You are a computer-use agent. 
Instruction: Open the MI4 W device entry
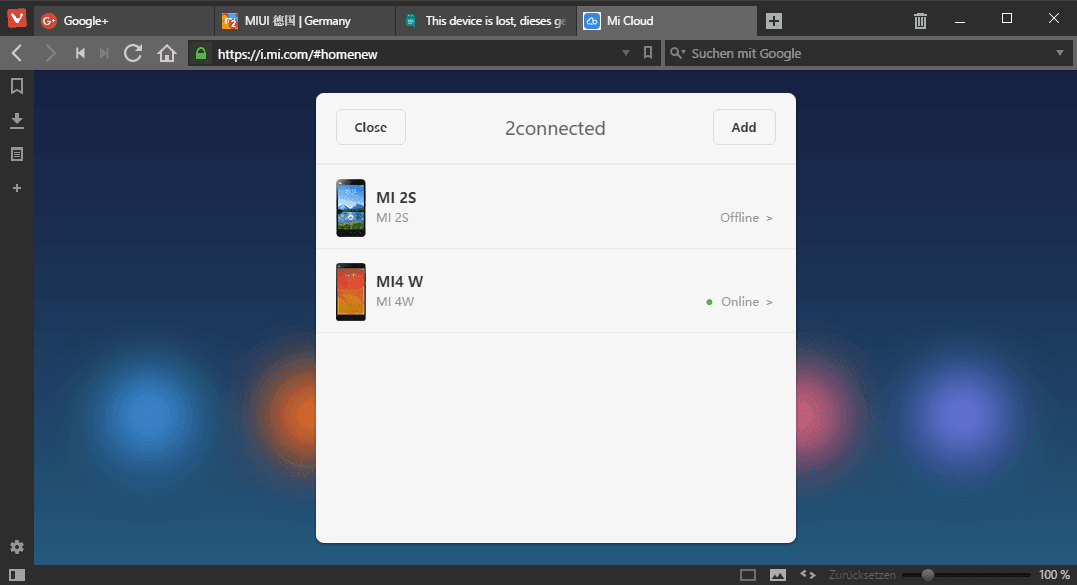[x=556, y=291]
